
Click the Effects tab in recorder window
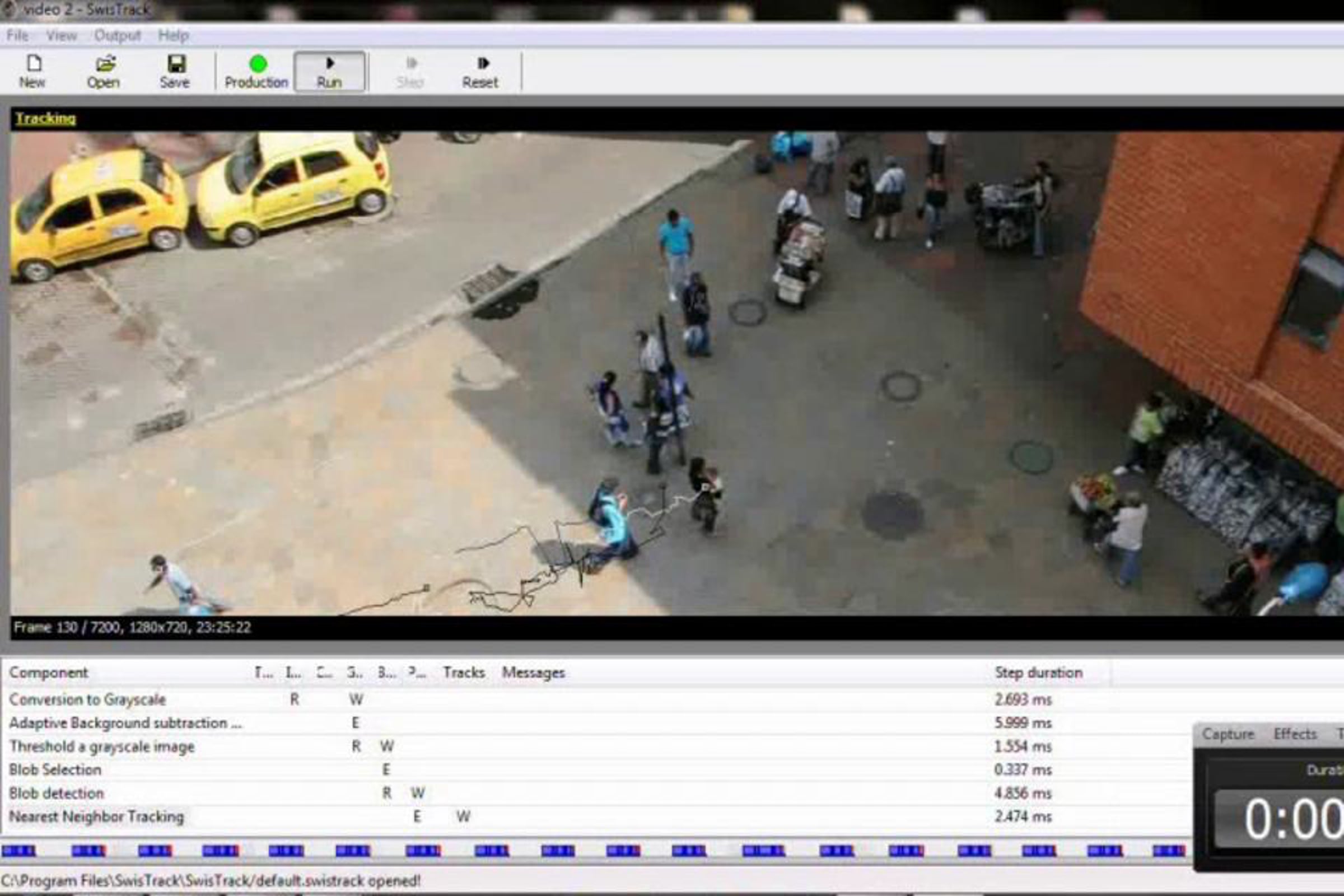point(1295,734)
